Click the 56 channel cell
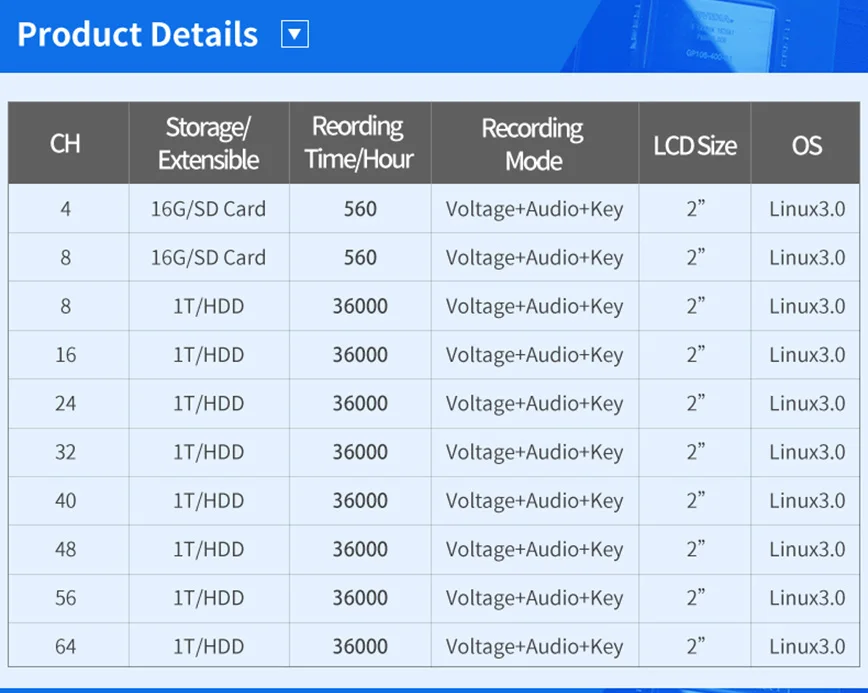 [x=65, y=598]
